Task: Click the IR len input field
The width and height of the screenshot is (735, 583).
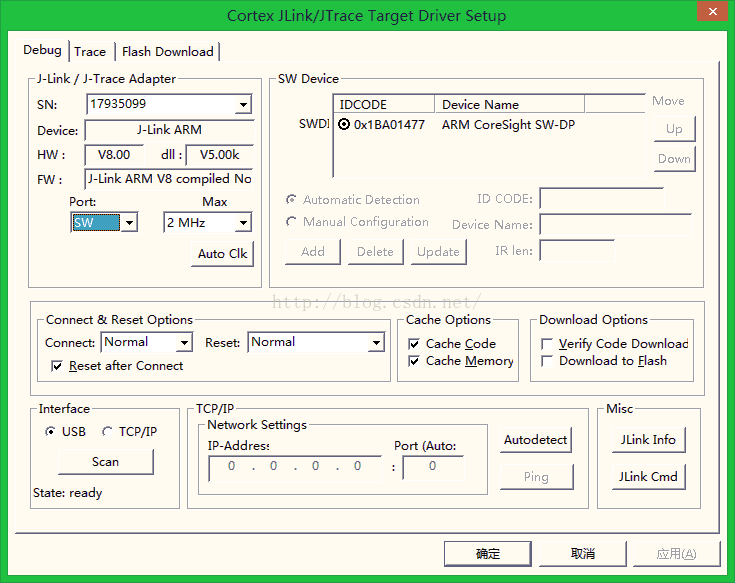Action: pyautogui.click(x=577, y=250)
